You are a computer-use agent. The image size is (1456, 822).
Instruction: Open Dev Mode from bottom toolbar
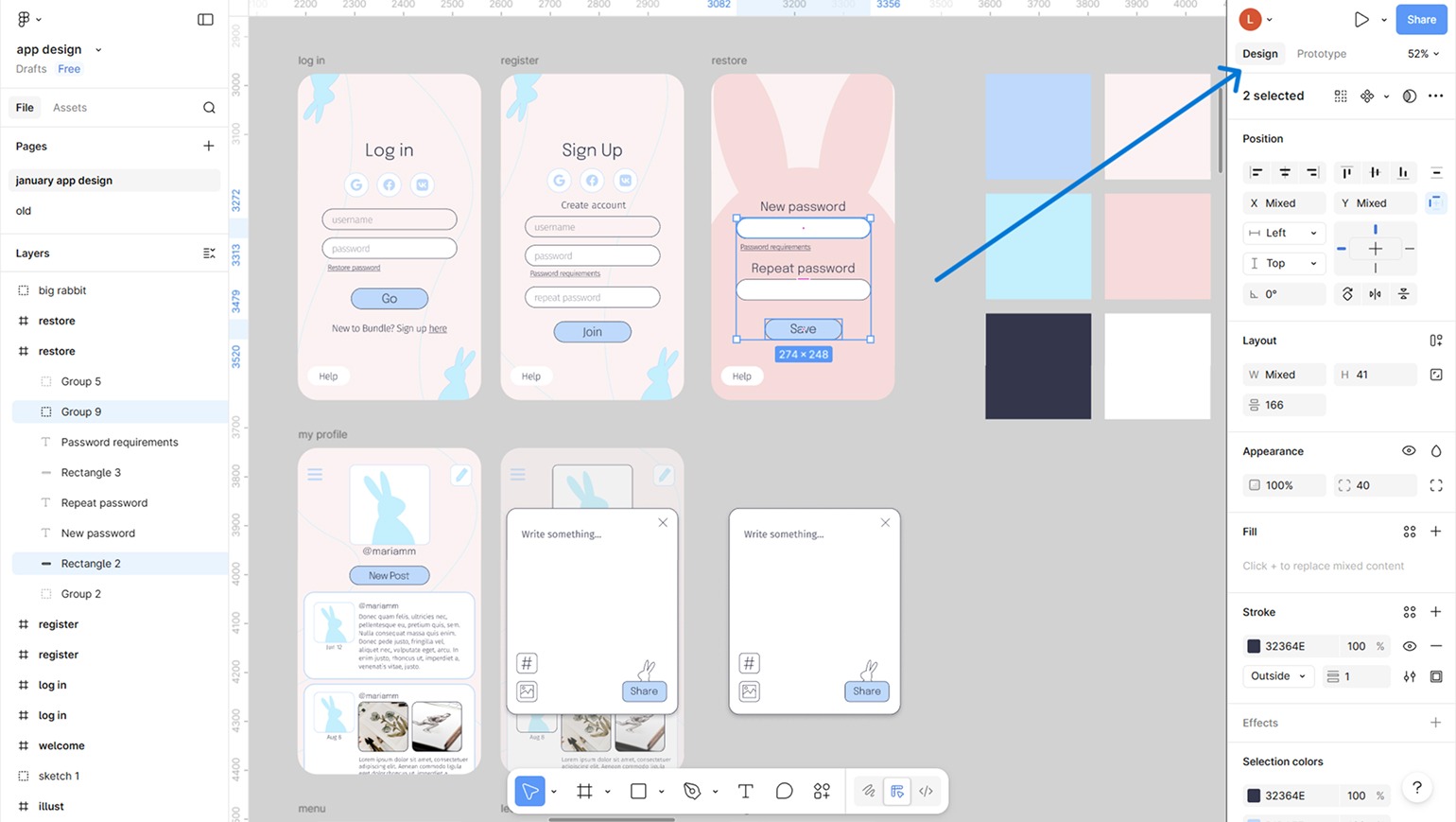pyautogui.click(x=926, y=791)
